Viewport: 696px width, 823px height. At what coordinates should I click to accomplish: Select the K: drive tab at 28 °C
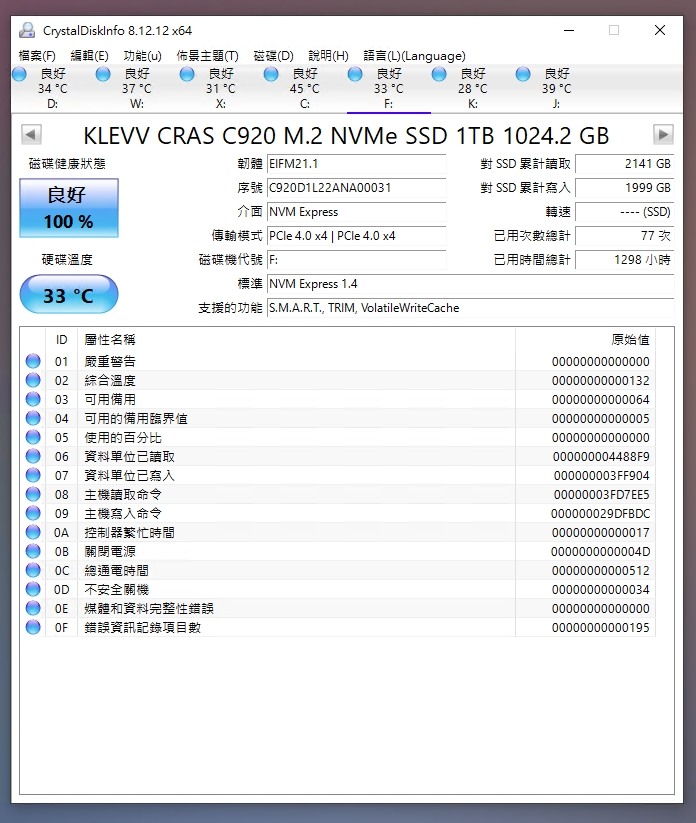coord(473,88)
